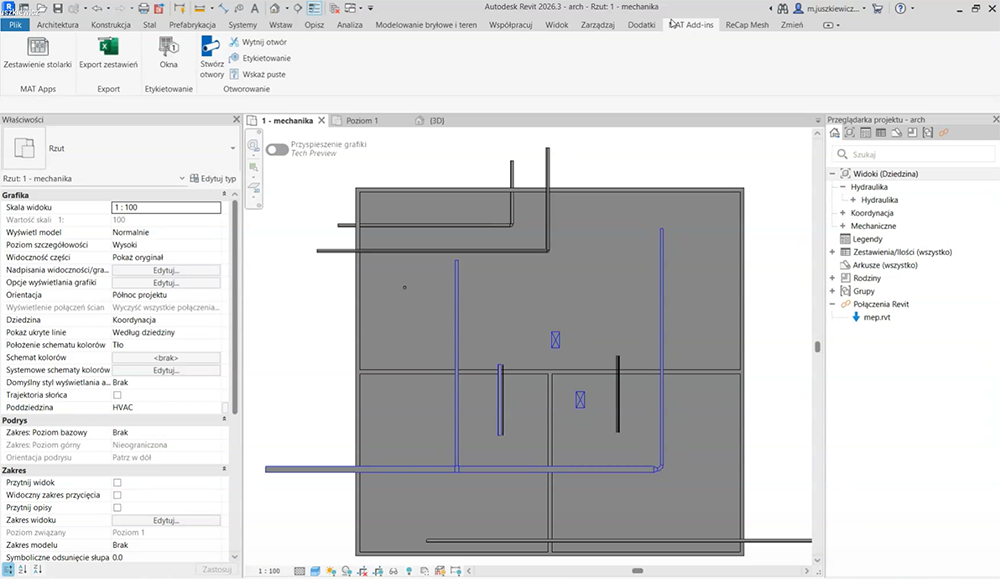Viewport: 1000px width, 579px height.
Task: Click the Edytuj typ button
Action: [212, 179]
